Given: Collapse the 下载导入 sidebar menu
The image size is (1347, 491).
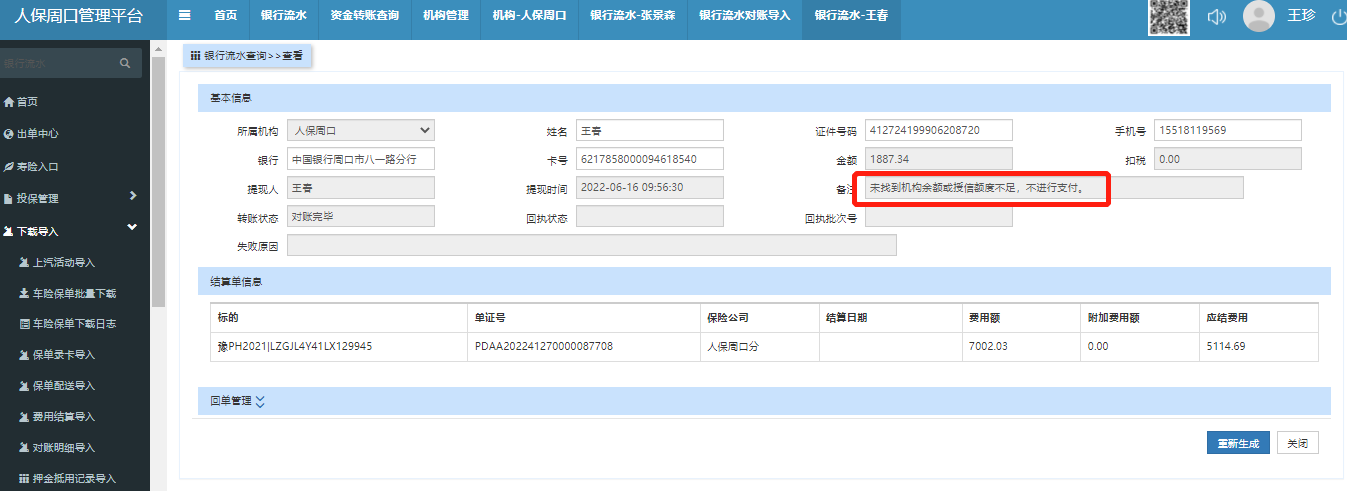Looking at the screenshot, I should pos(70,231).
